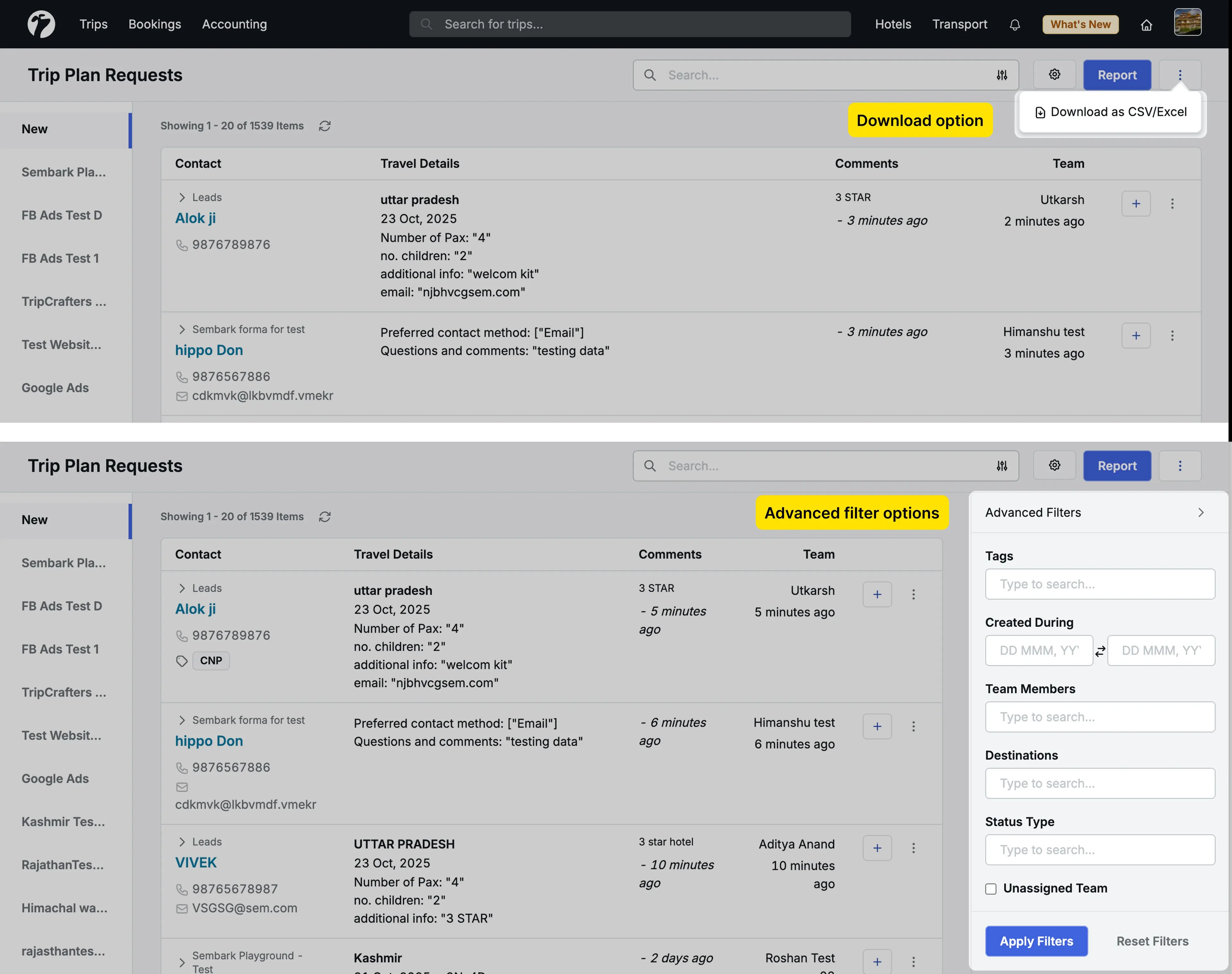The width and height of the screenshot is (1232, 974).
Task: Open filter sliders icon in top search box
Action: coord(1002,75)
